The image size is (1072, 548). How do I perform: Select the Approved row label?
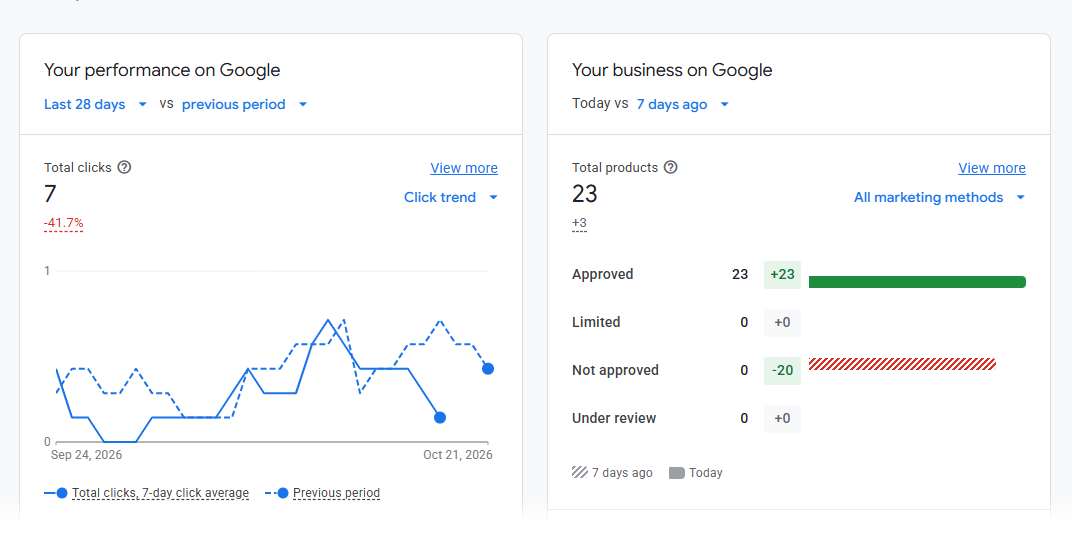click(x=602, y=275)
